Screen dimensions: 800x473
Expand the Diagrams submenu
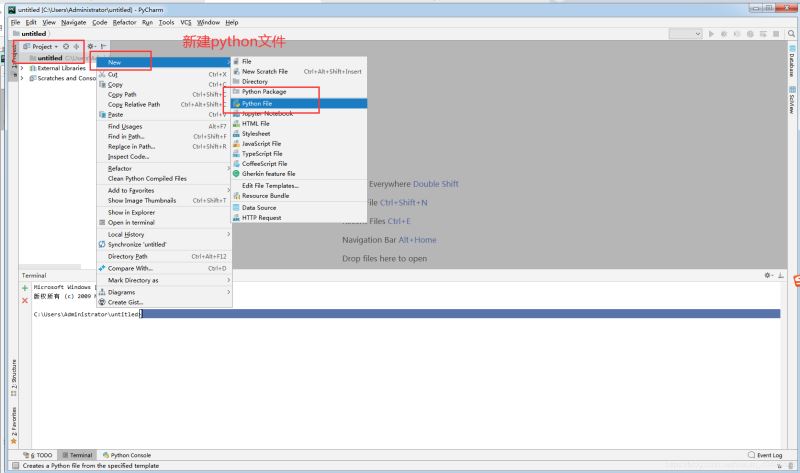point(164,292)
